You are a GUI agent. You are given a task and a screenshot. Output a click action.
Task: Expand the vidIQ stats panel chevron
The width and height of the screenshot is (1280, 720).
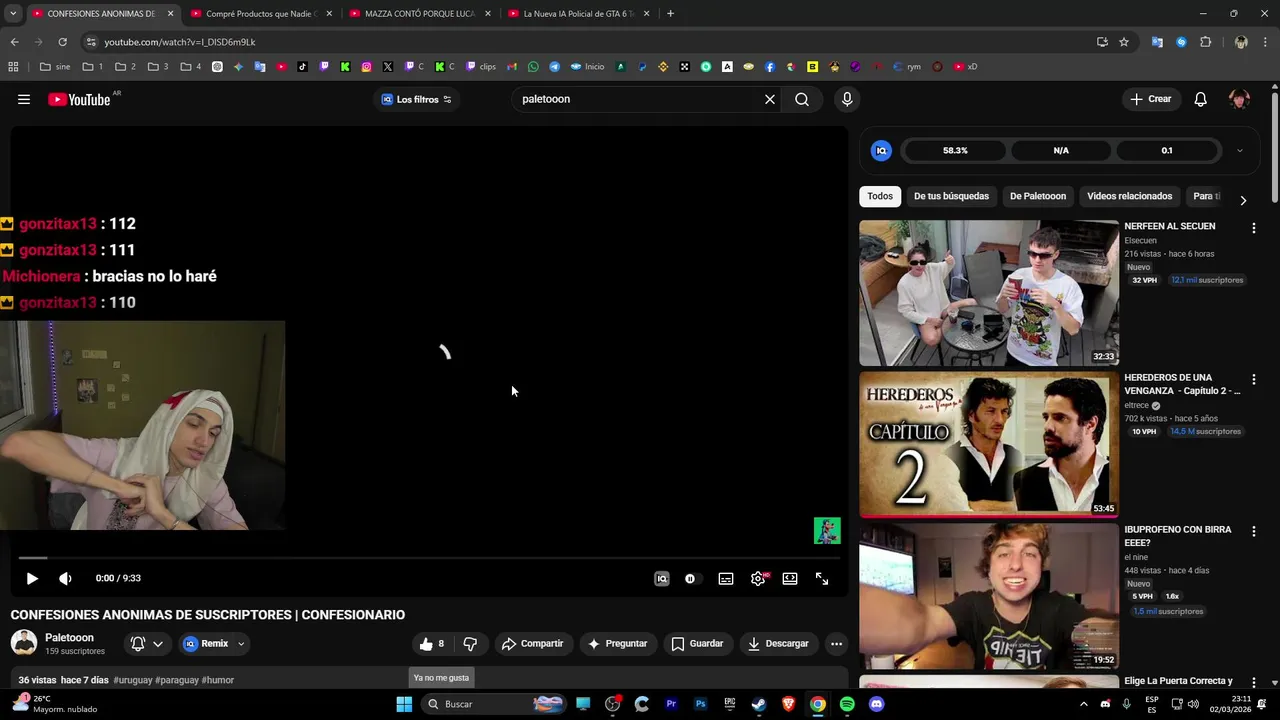[x=1240, y=151]
